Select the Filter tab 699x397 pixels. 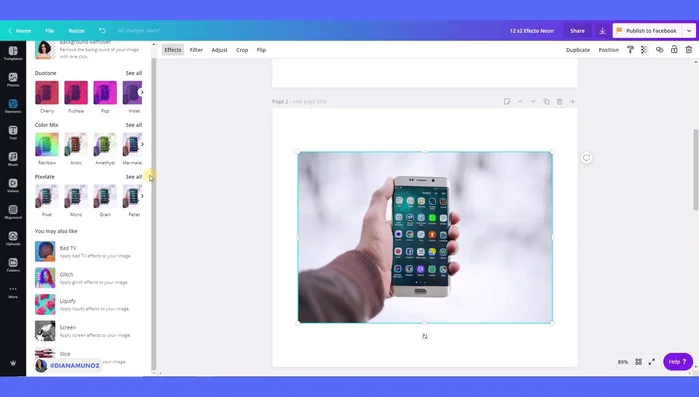(196, 50)
